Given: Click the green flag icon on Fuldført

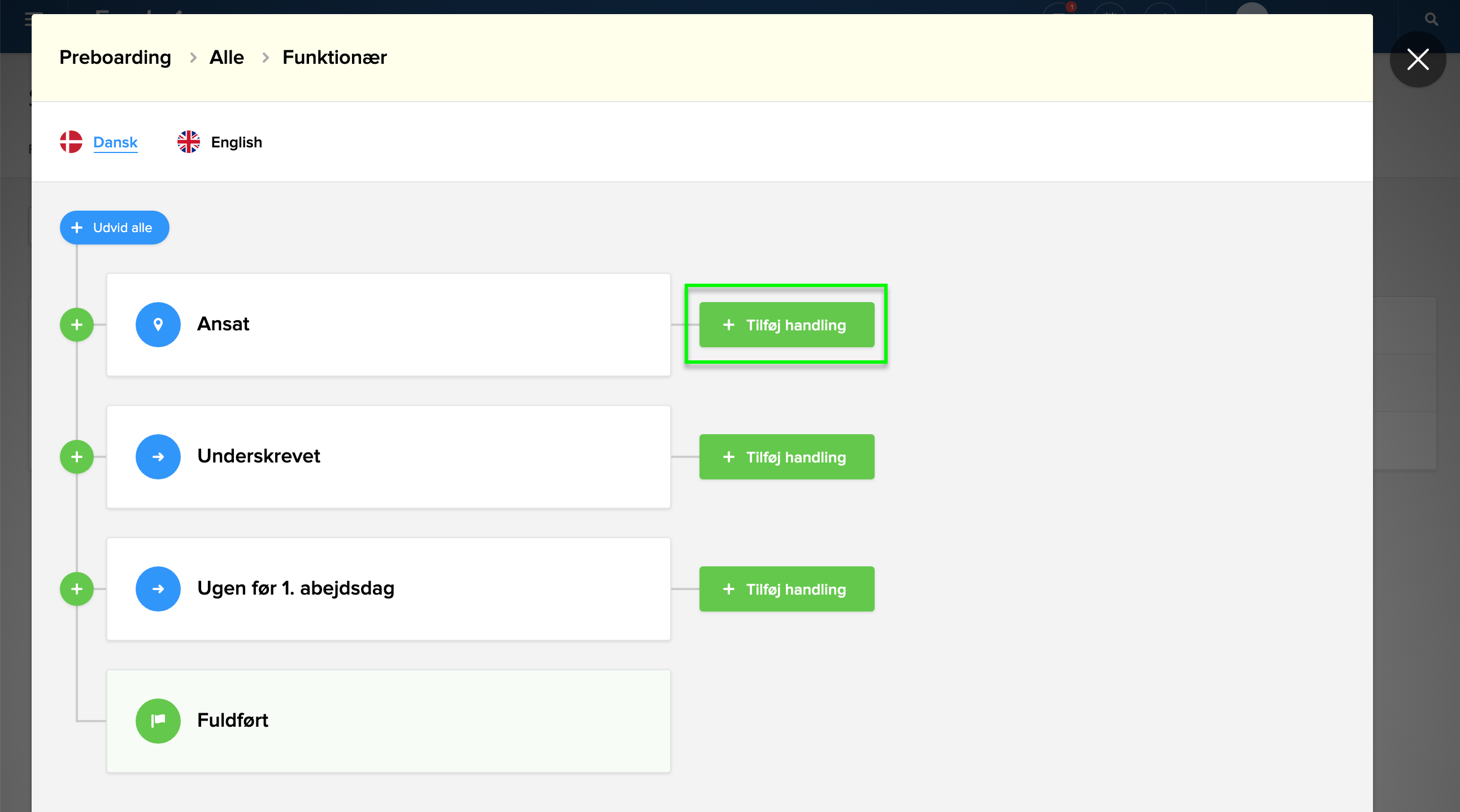Looking at the screenshot, I should (x=158, y=721).
